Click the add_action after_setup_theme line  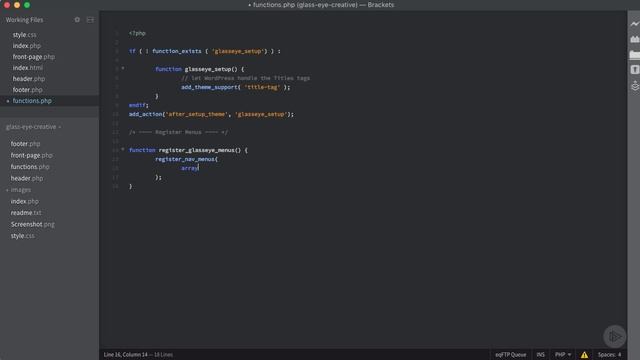(x=211, y=114)
